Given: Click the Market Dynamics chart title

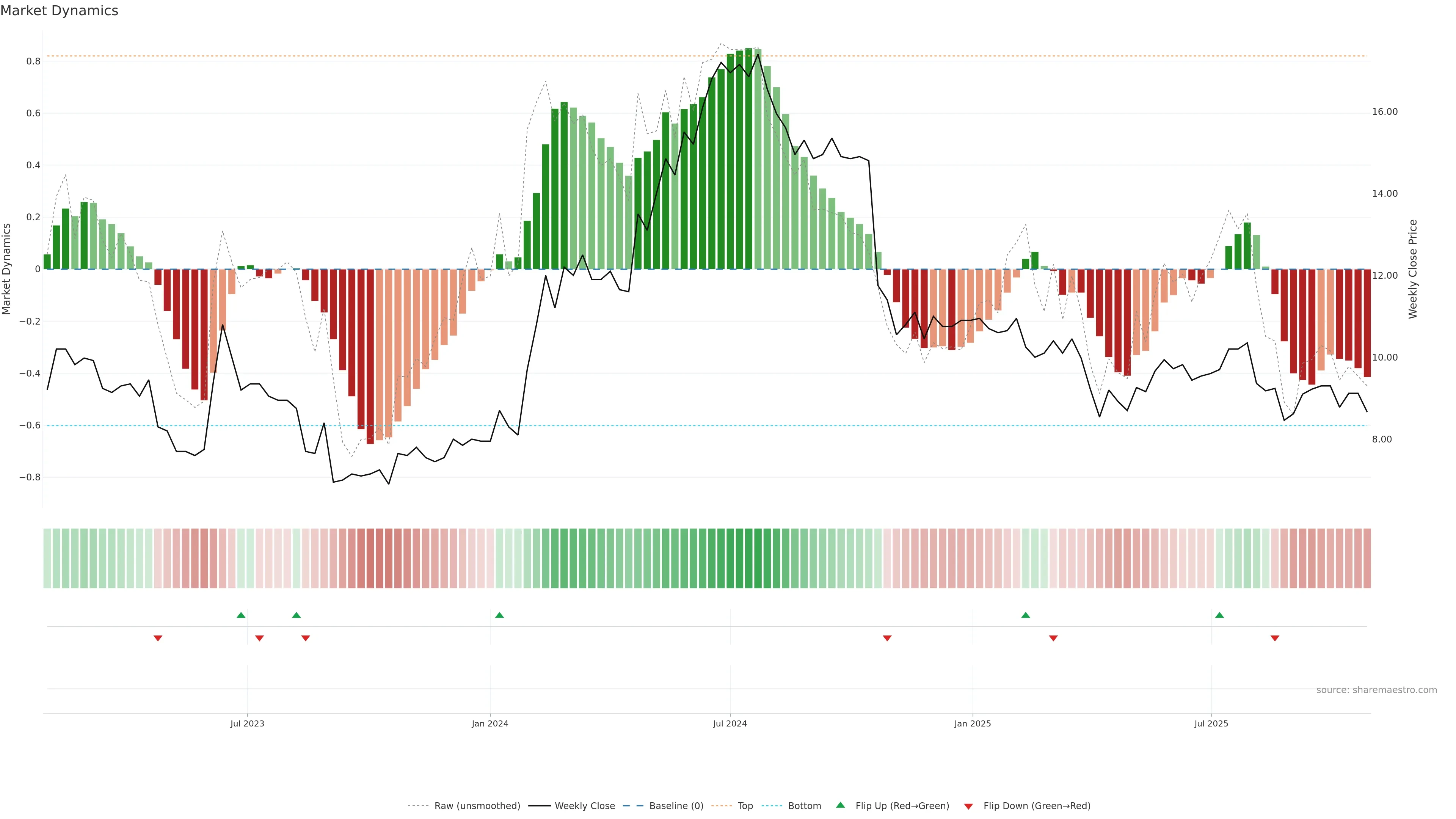Looking at the screenshot, I should pyautogui.click(x=60, y=11).
